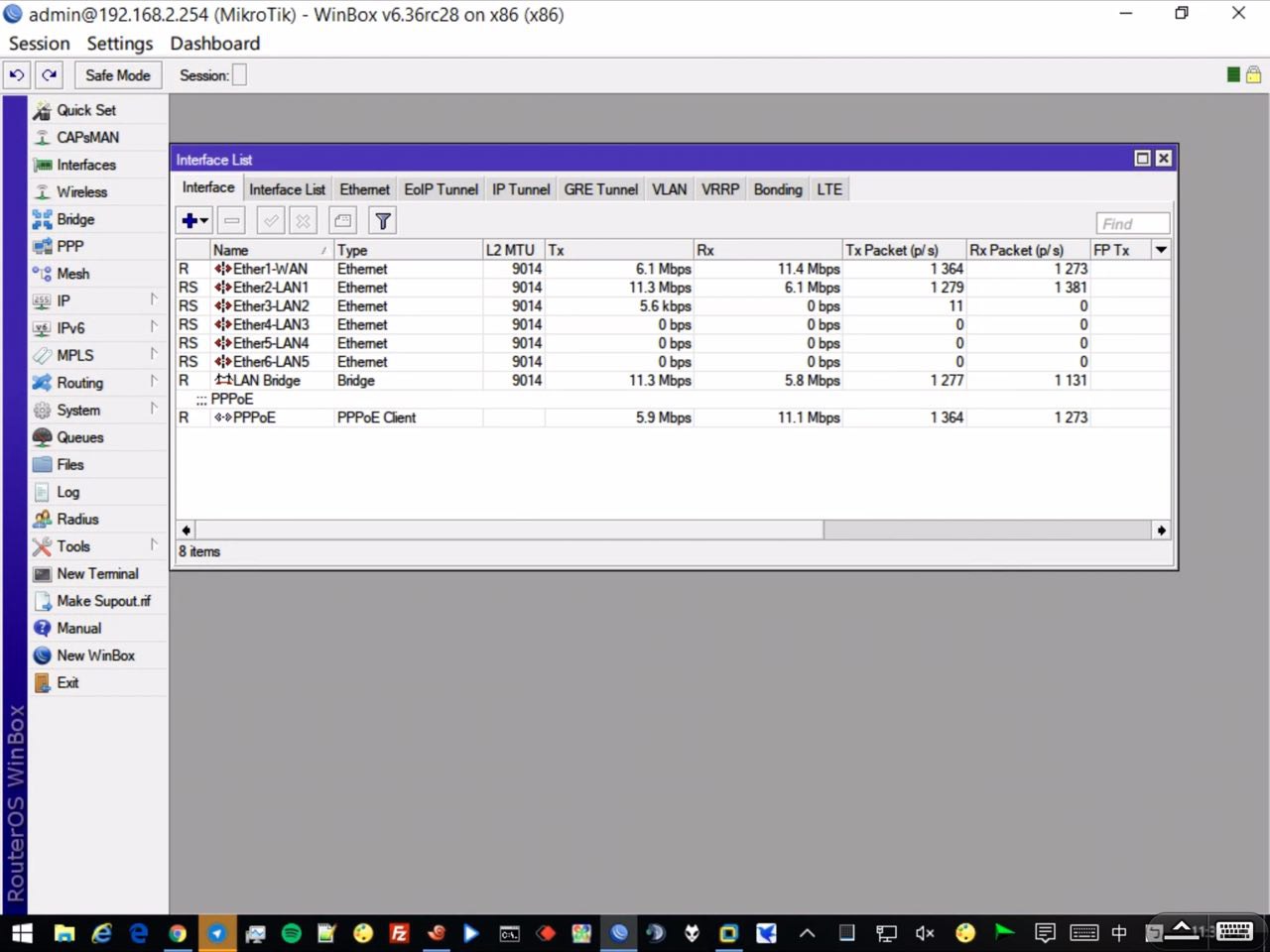Screen dimensions: 1270x952
Task: Open Queues from the sidebar
Action: pyautogui.click(x=79, y=437)
